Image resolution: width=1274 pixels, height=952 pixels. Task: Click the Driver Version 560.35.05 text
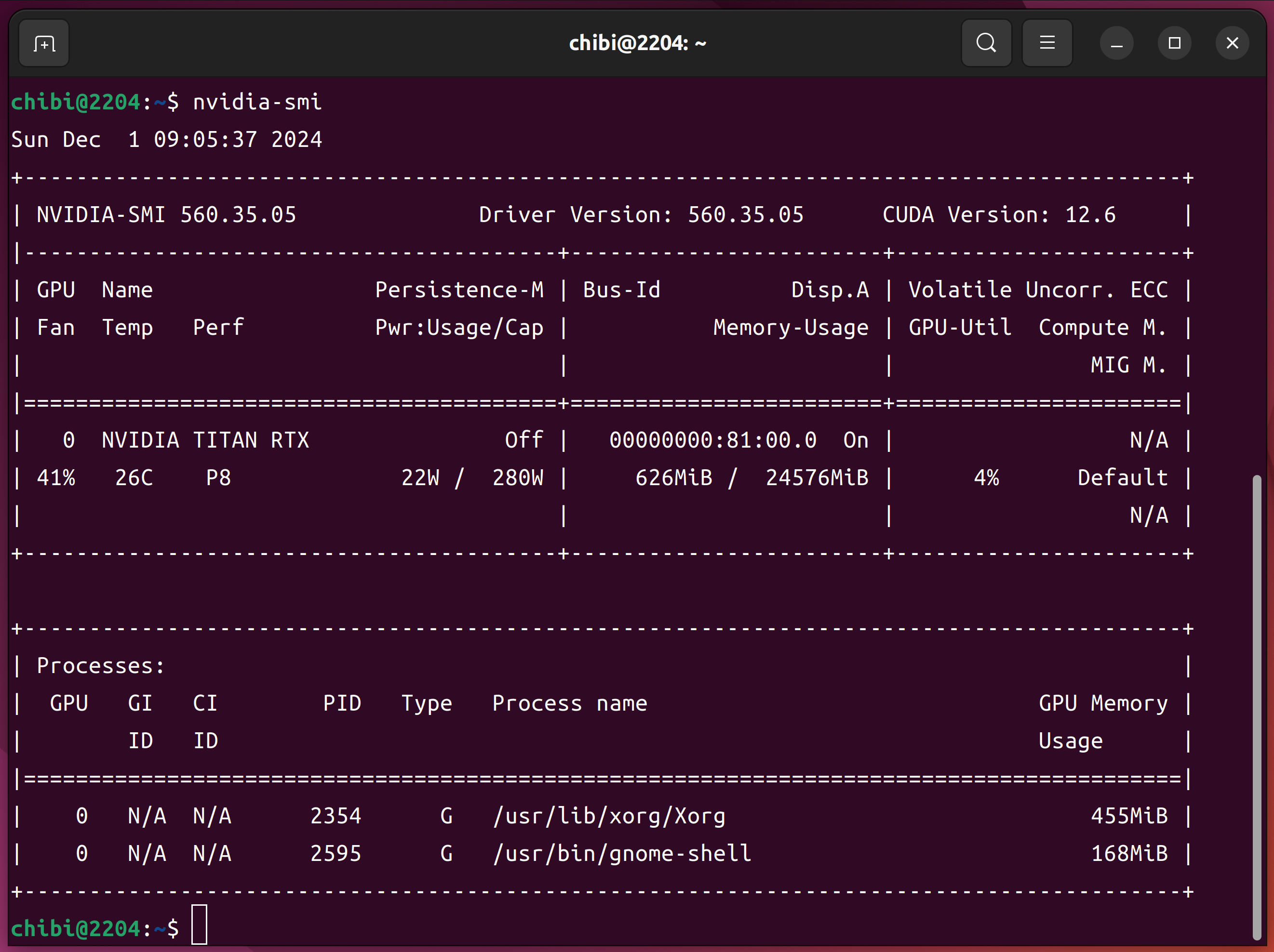641,215
